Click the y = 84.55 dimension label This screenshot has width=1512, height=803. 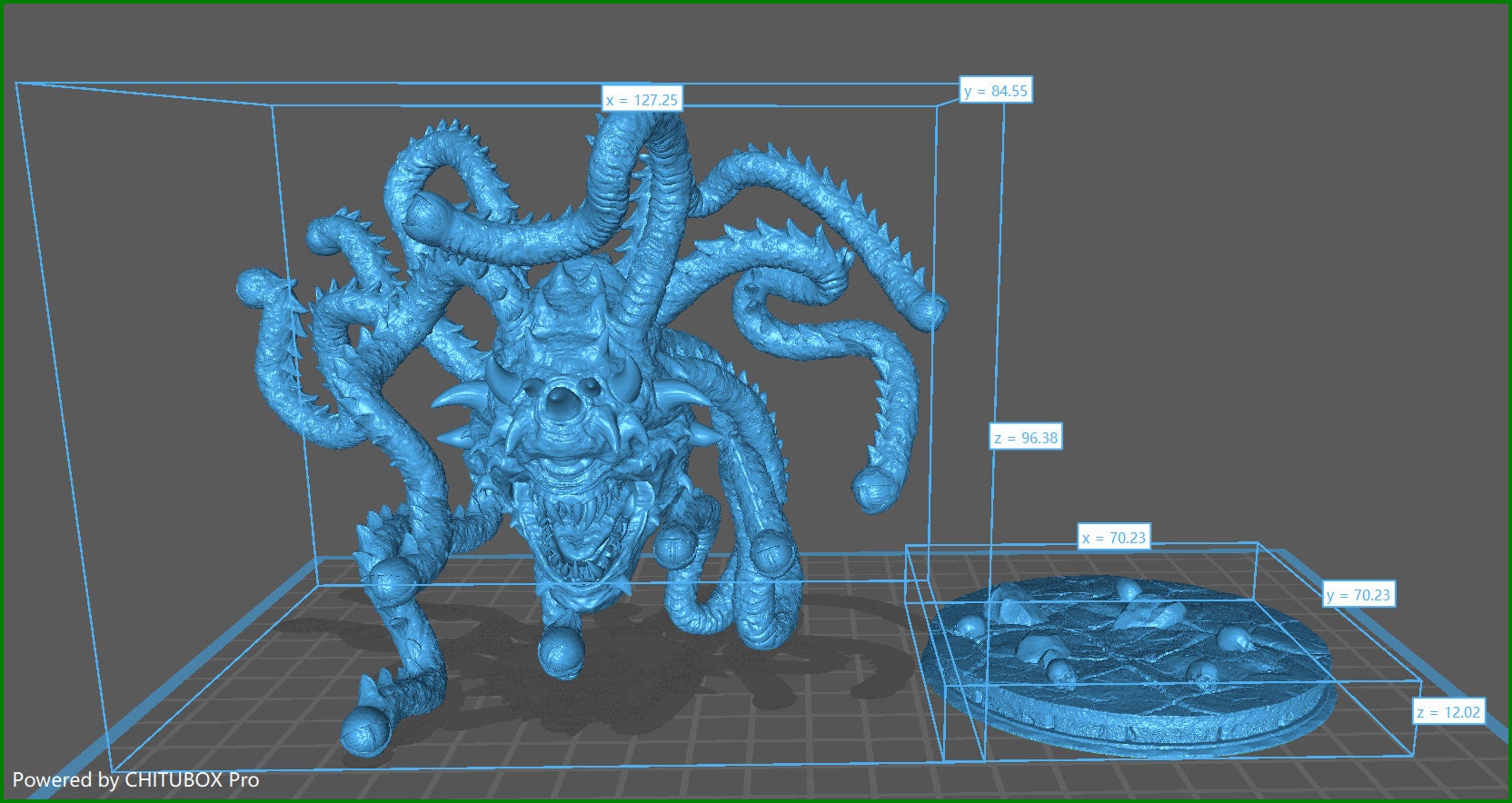996,91
